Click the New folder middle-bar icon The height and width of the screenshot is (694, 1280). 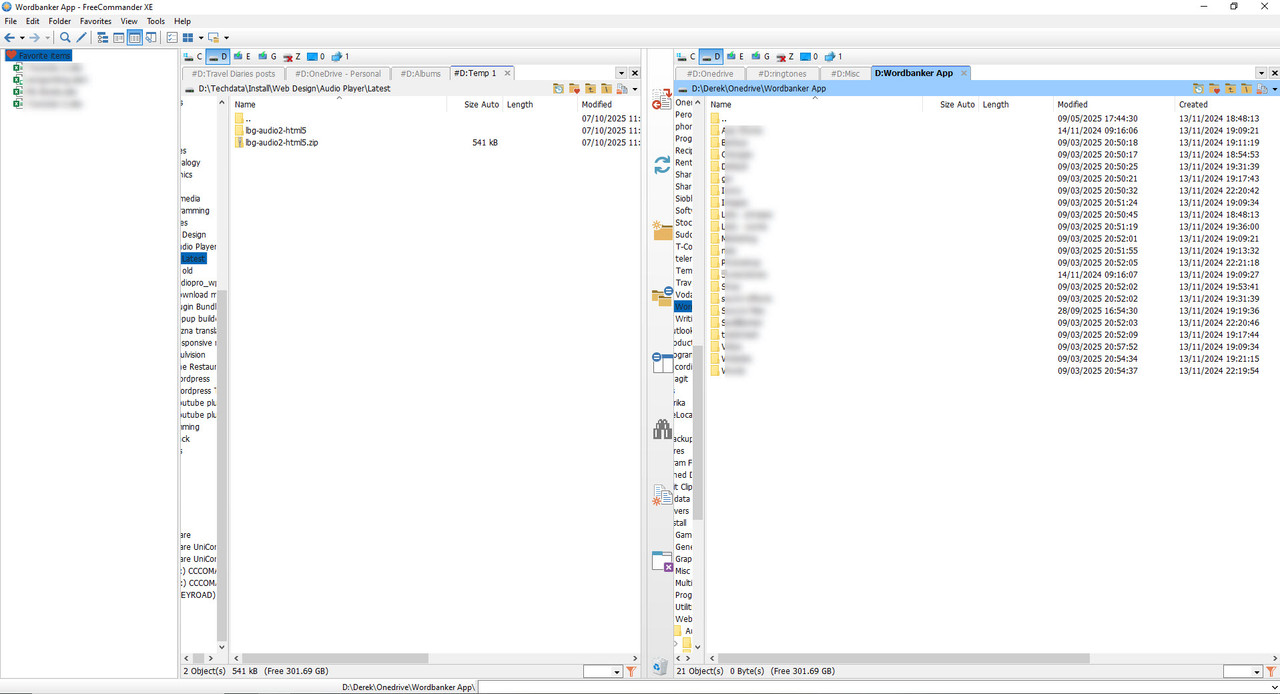(662, 231)
